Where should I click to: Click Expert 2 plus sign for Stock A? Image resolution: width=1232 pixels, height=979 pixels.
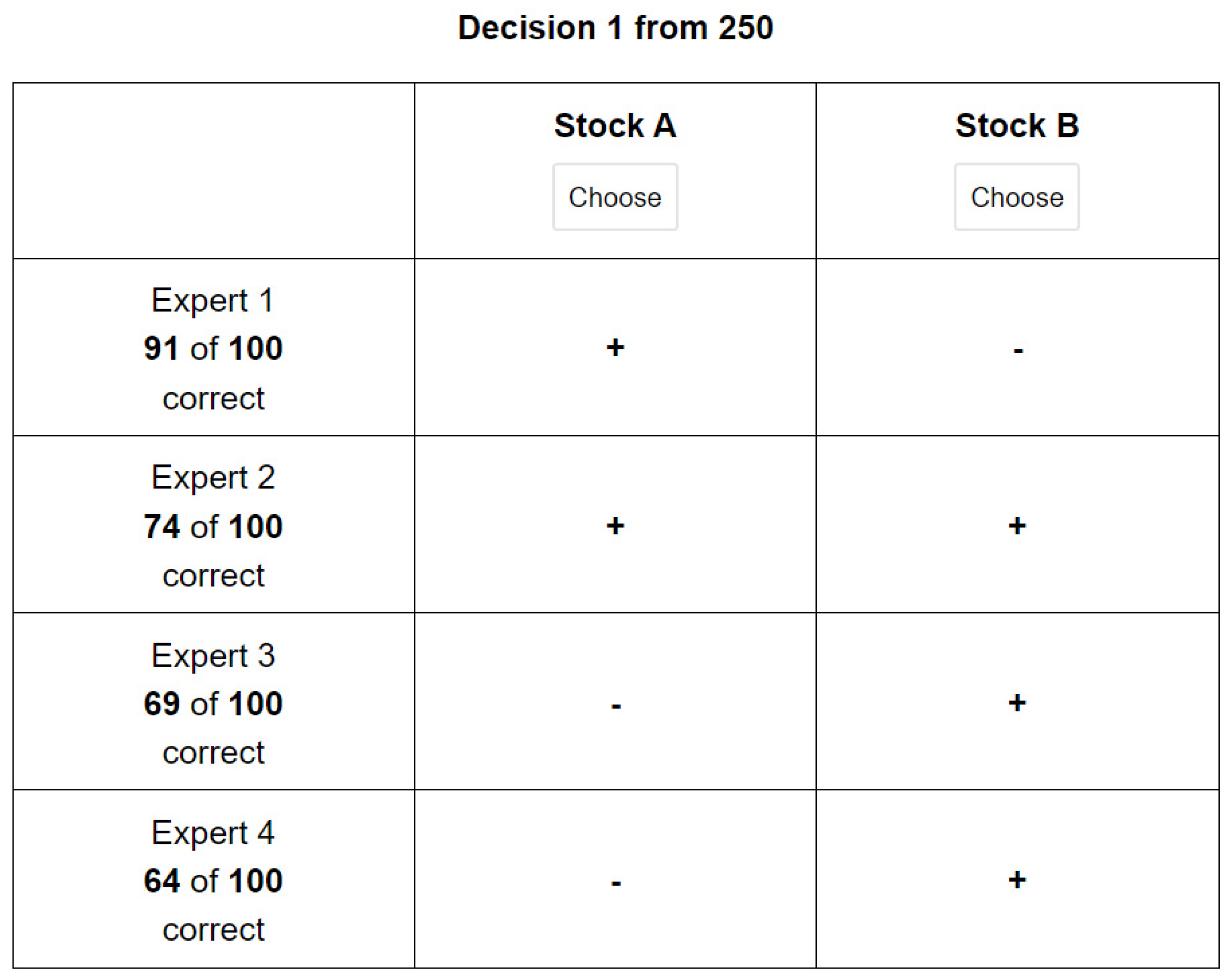[x=615, y=526]
